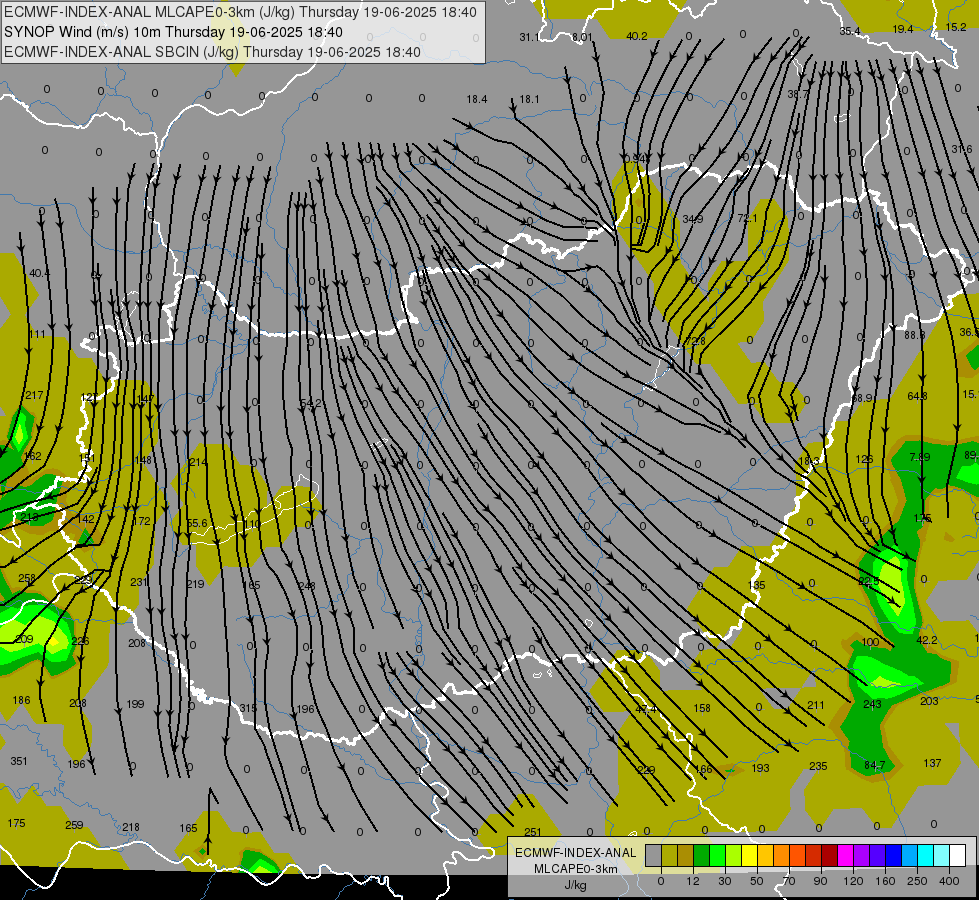Select the map value 72.1
This screenshot has height=900, width=979.
pos(747,218)
